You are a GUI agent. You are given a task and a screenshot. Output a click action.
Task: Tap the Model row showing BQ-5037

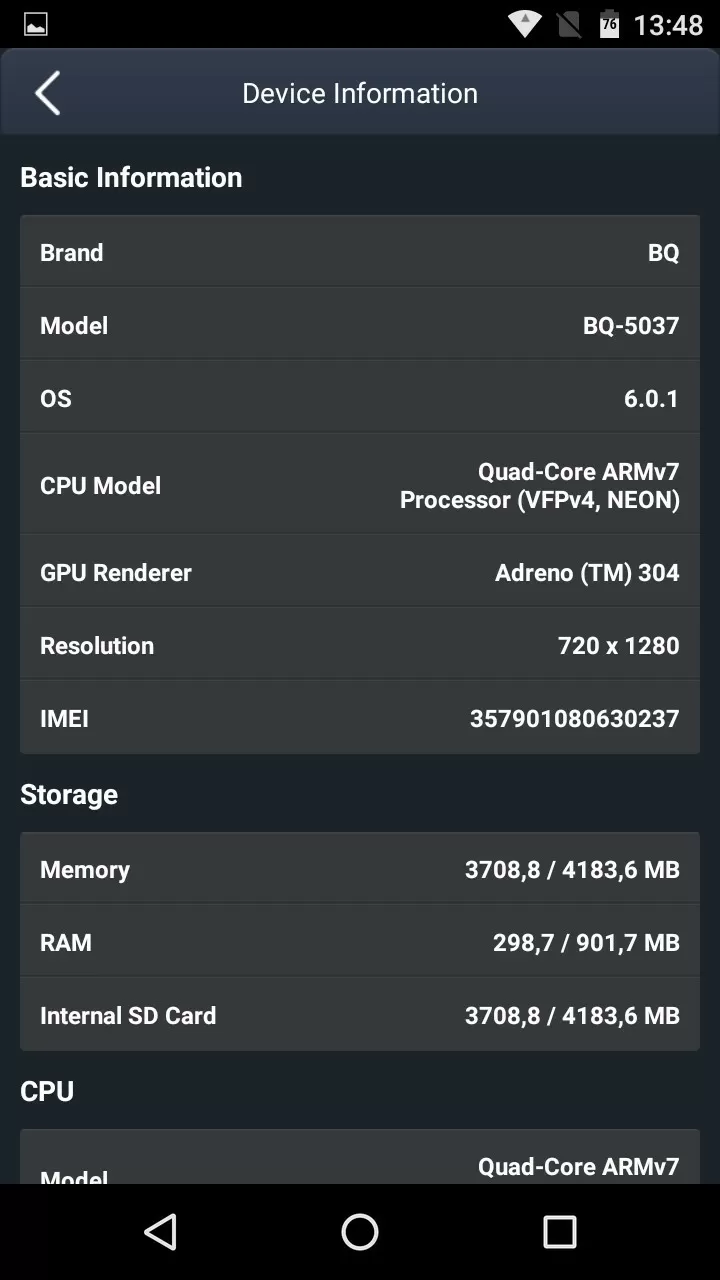pos(360,325)
